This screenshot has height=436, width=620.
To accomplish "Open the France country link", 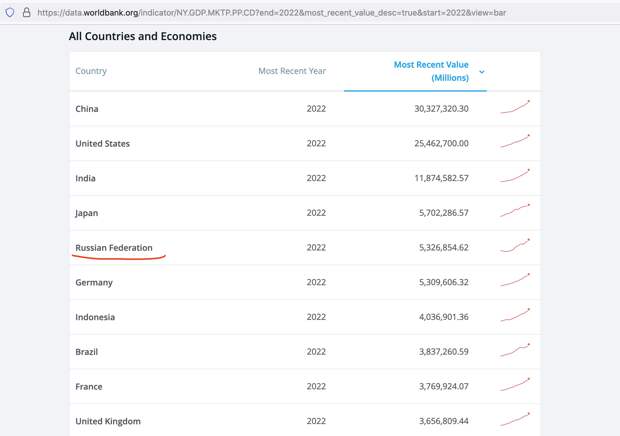I will tap(89, 387).
